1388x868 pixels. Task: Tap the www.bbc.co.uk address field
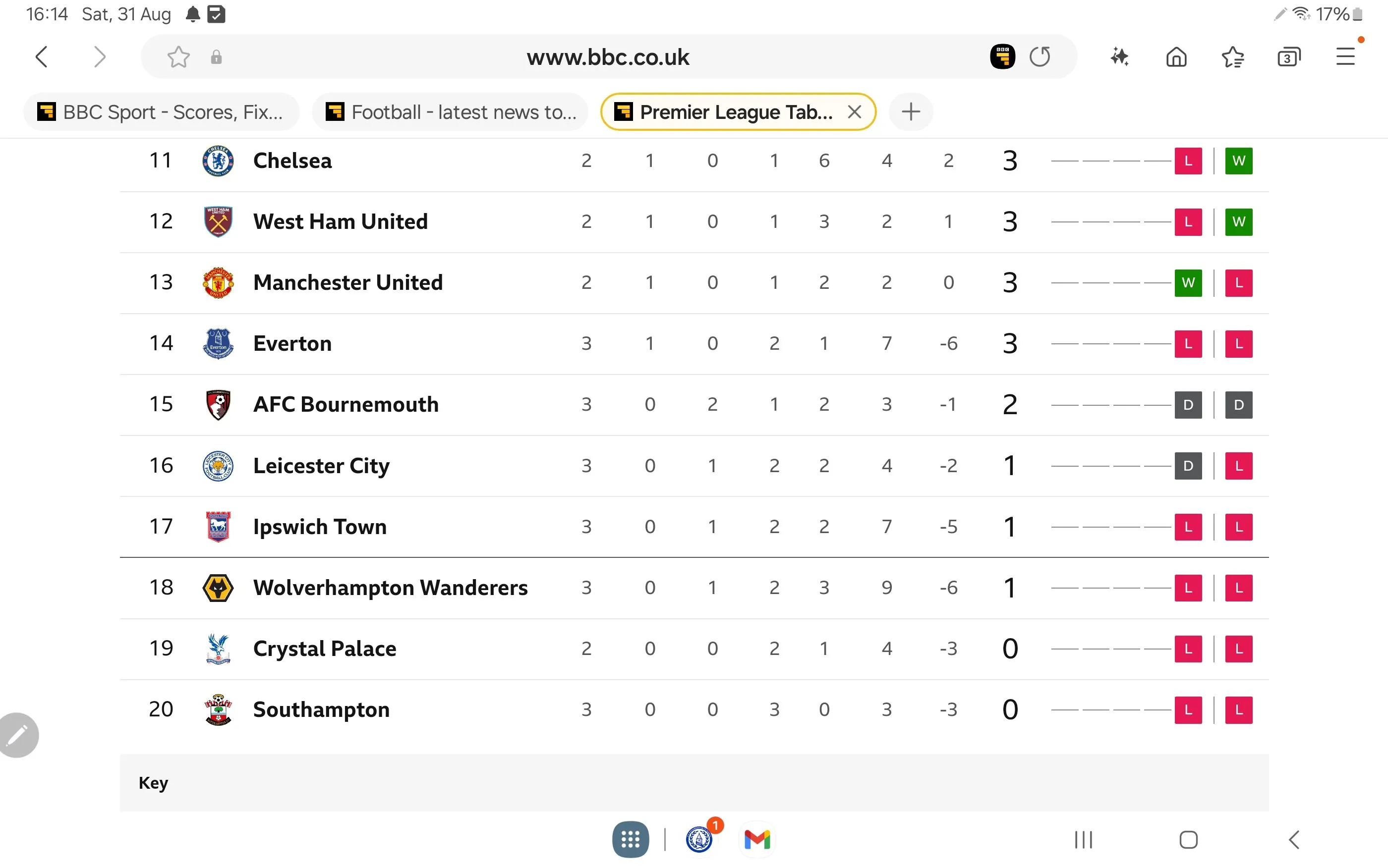coord(608,57)
